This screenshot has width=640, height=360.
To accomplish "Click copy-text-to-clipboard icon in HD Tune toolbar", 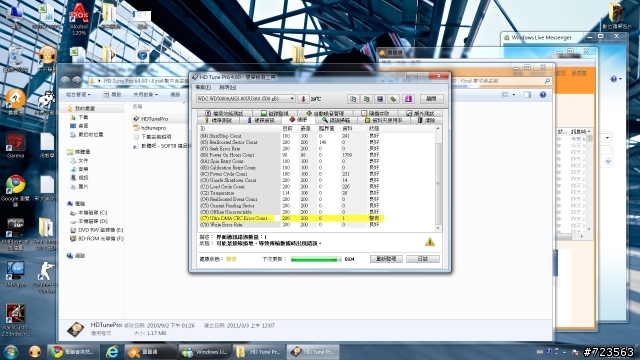I will coord(353,99).
